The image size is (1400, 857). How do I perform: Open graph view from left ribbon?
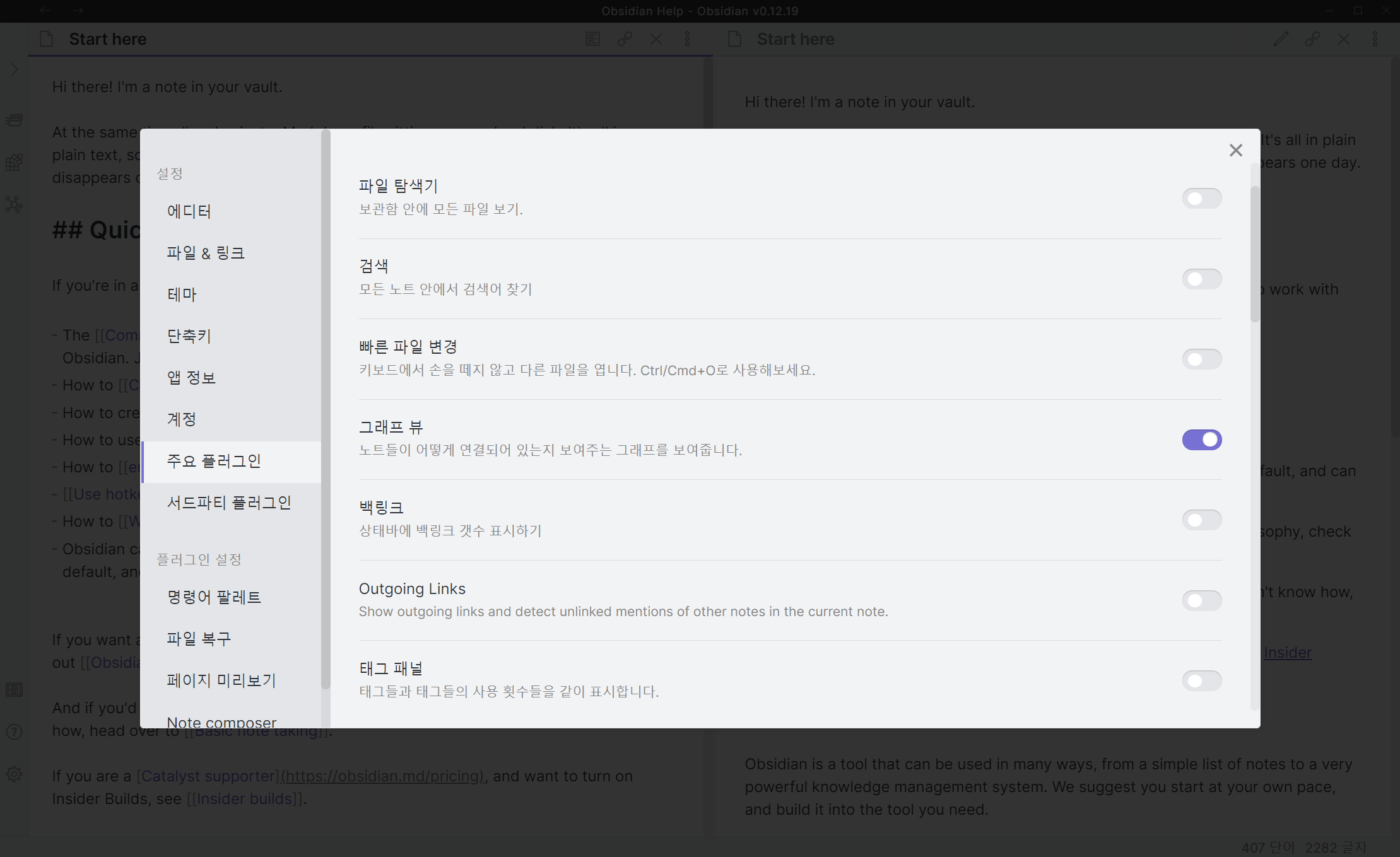click(14, 204)
